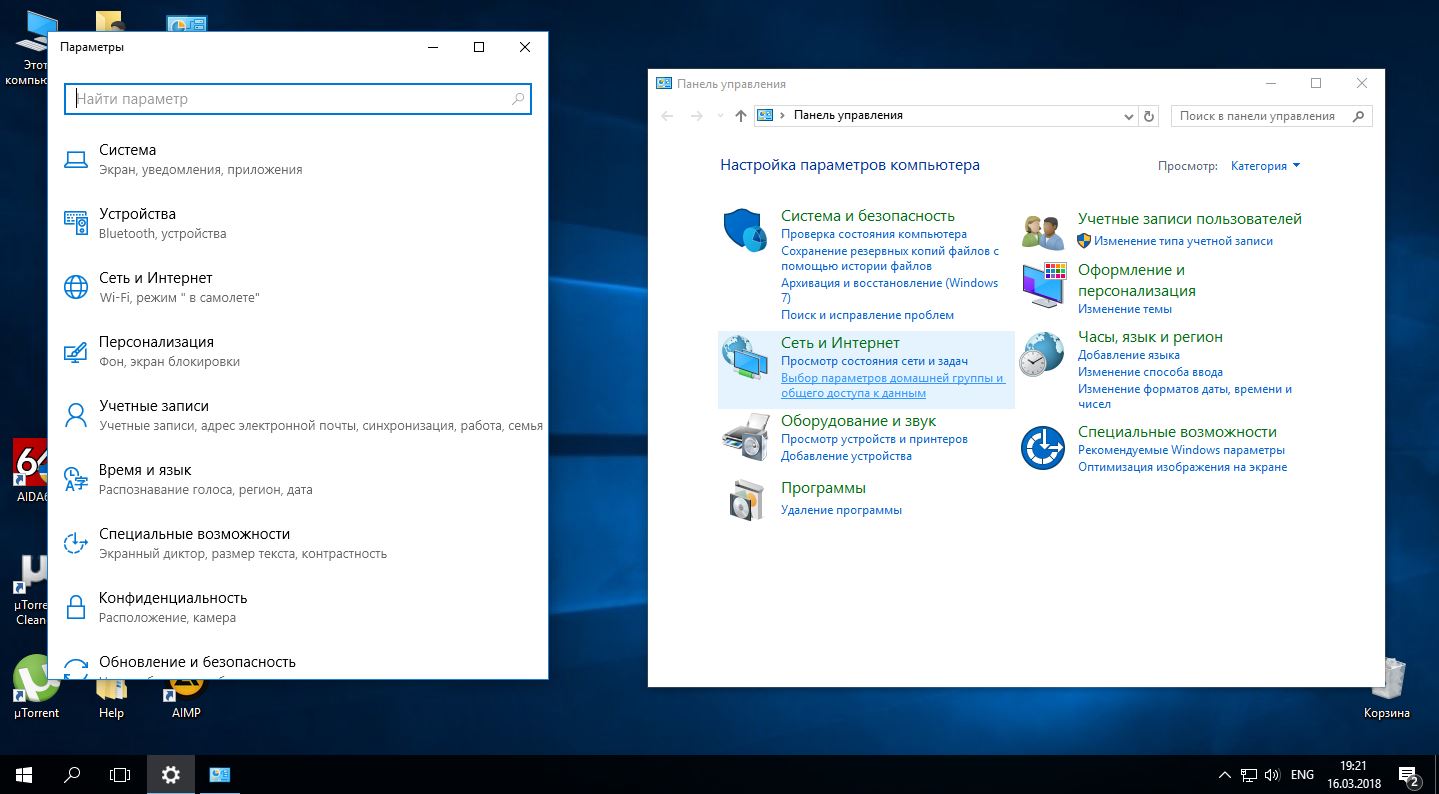Open Программы category heading
1439x794 pixels.
[x=823, y=488]
